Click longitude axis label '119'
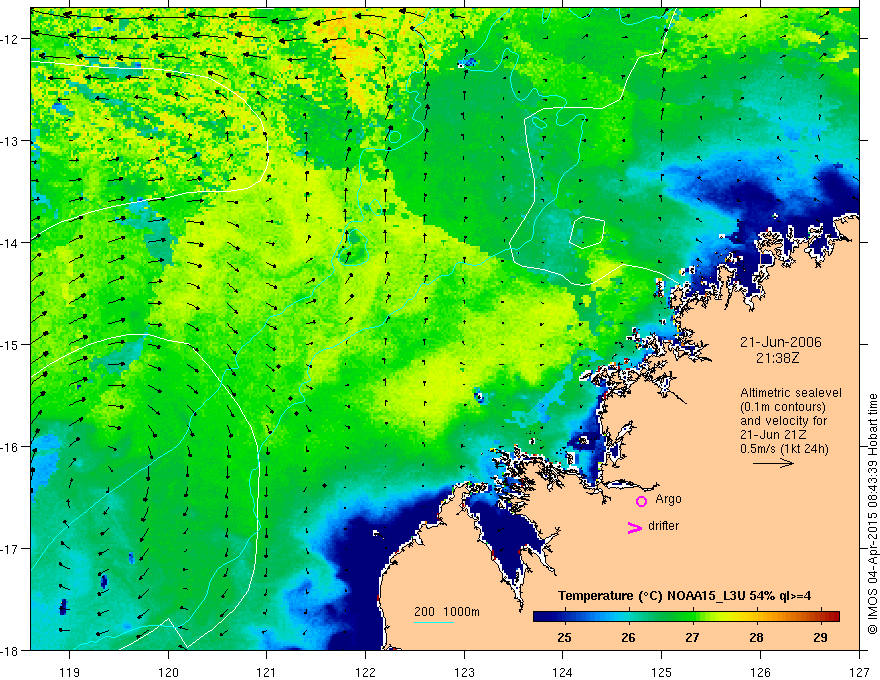This screenshot has width=880, height=680. tap(69, 672)
